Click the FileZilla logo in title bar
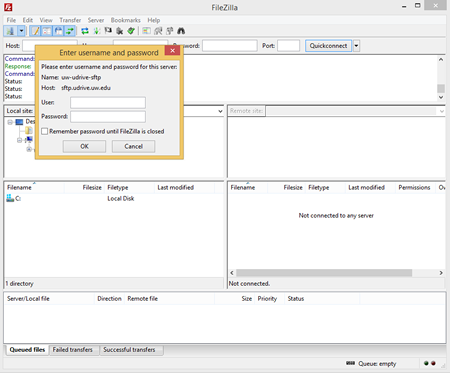Screen dimensions: 450x373 pyautogui.click(x=8, y=7)
